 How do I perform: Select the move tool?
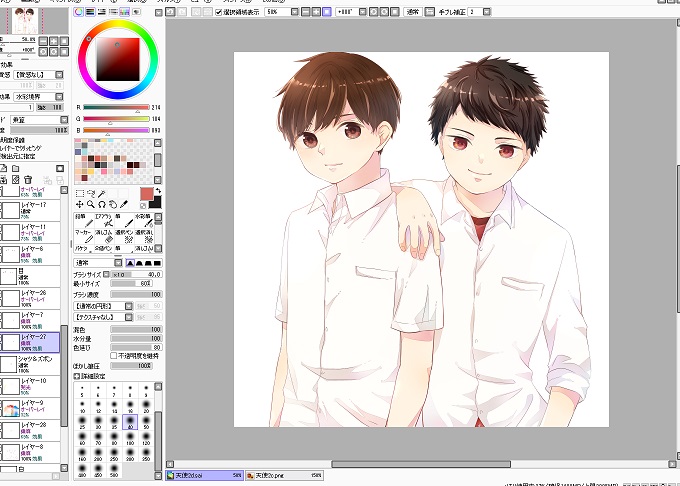80,204
